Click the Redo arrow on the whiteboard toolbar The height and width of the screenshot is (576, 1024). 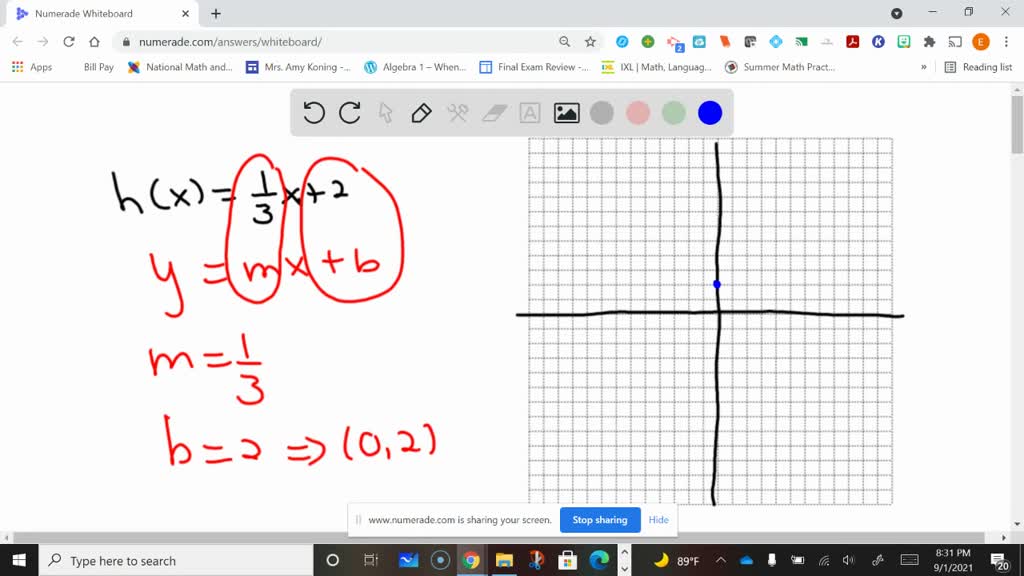(x=349, y=113)
